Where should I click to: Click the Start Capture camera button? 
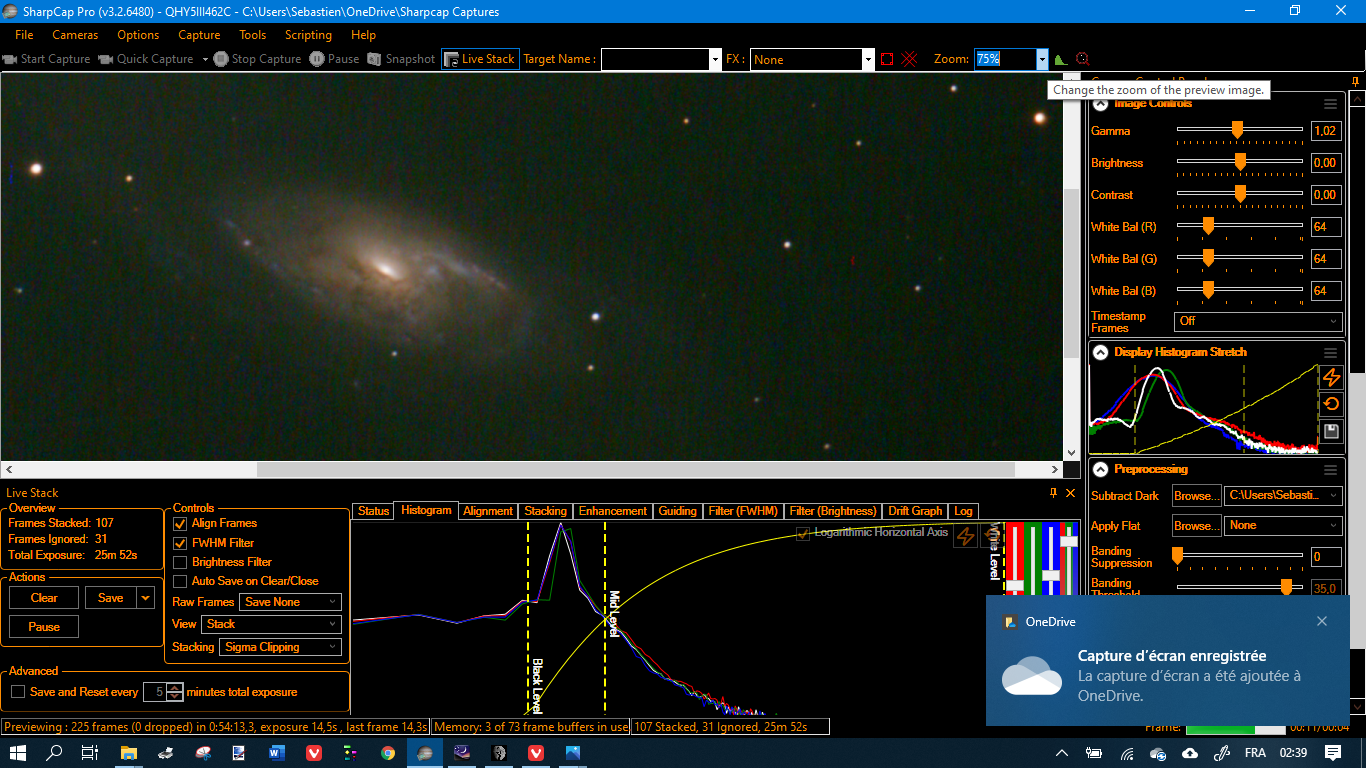click(x=47, y=59)
